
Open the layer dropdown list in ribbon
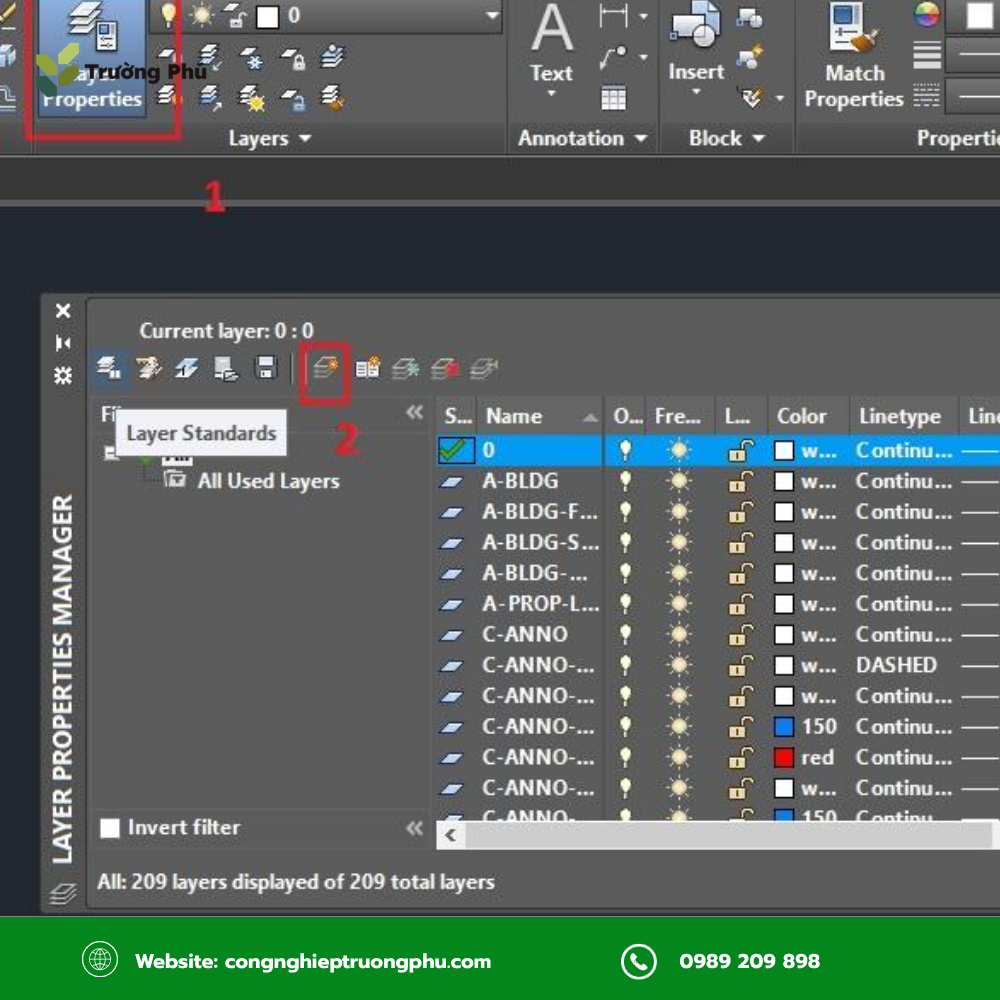click(492, 15)
